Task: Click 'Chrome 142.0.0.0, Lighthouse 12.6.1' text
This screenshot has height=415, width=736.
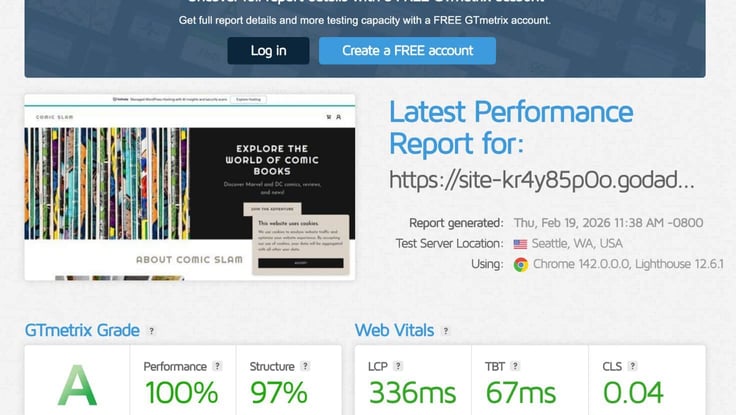Action: pyautogui.click(x=628, y=264)
